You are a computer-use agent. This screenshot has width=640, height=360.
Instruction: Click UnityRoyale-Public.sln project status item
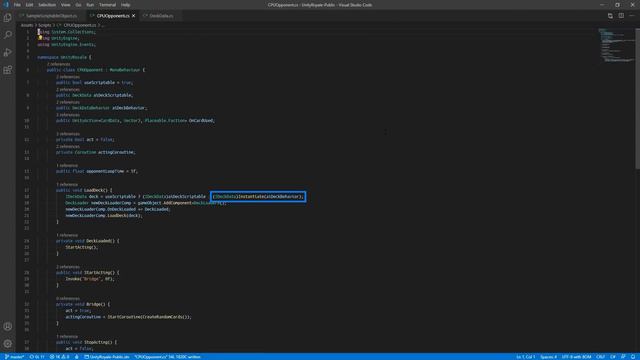[x=107, y=357]
